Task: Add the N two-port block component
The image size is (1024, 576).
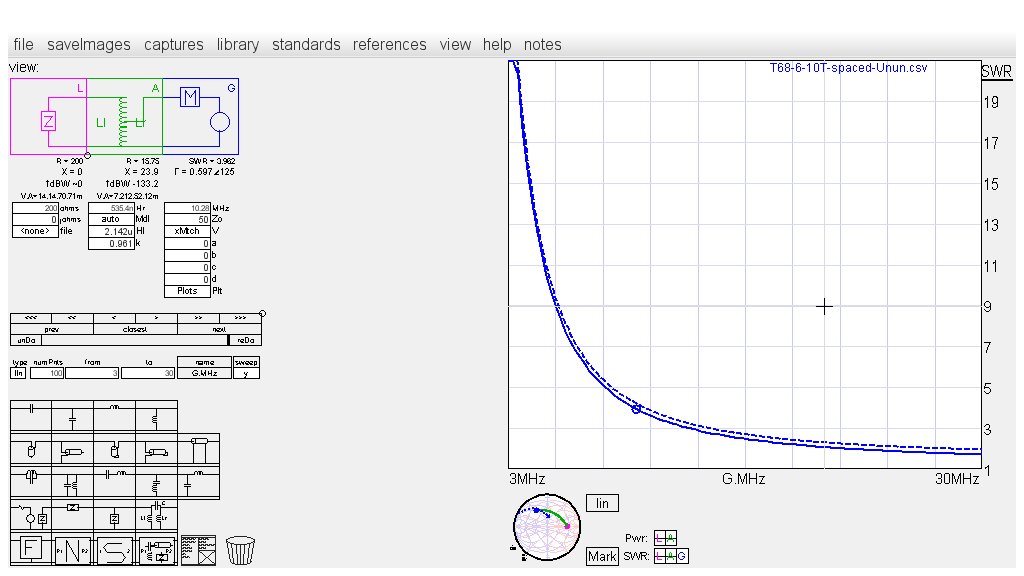Action: point(72,551)
